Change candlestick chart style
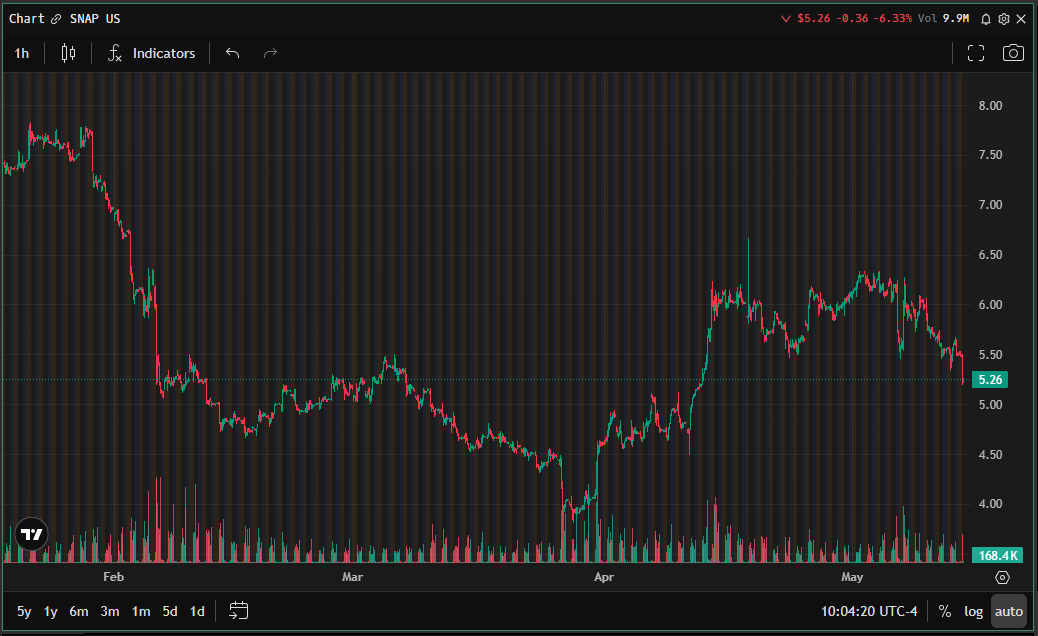 coord(68,53)
